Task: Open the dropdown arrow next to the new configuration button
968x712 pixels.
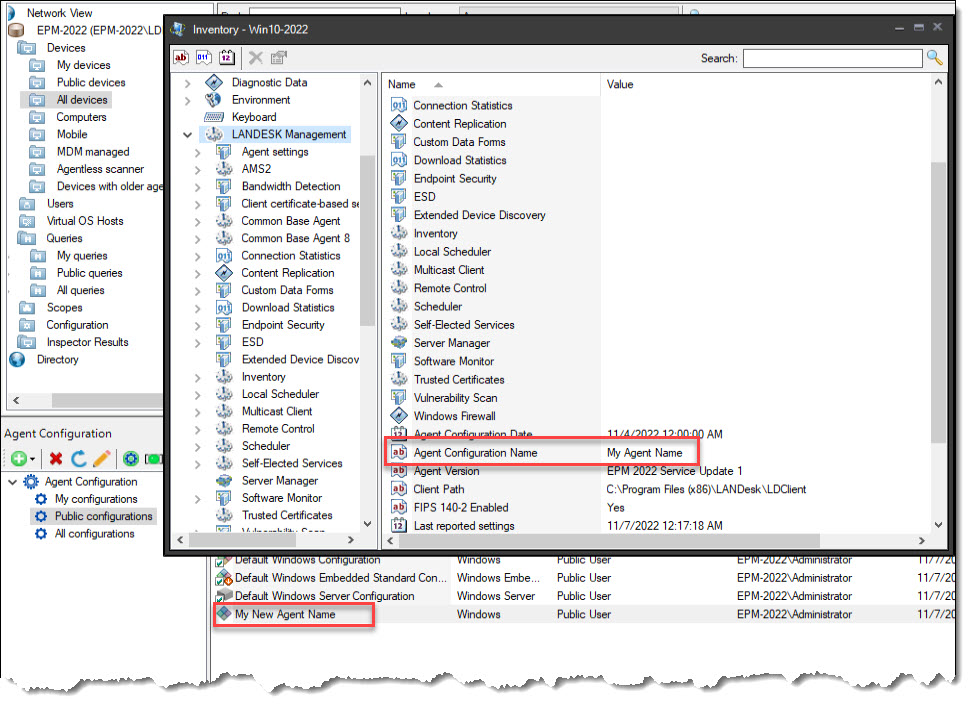Action: click(x=33, y=458)
